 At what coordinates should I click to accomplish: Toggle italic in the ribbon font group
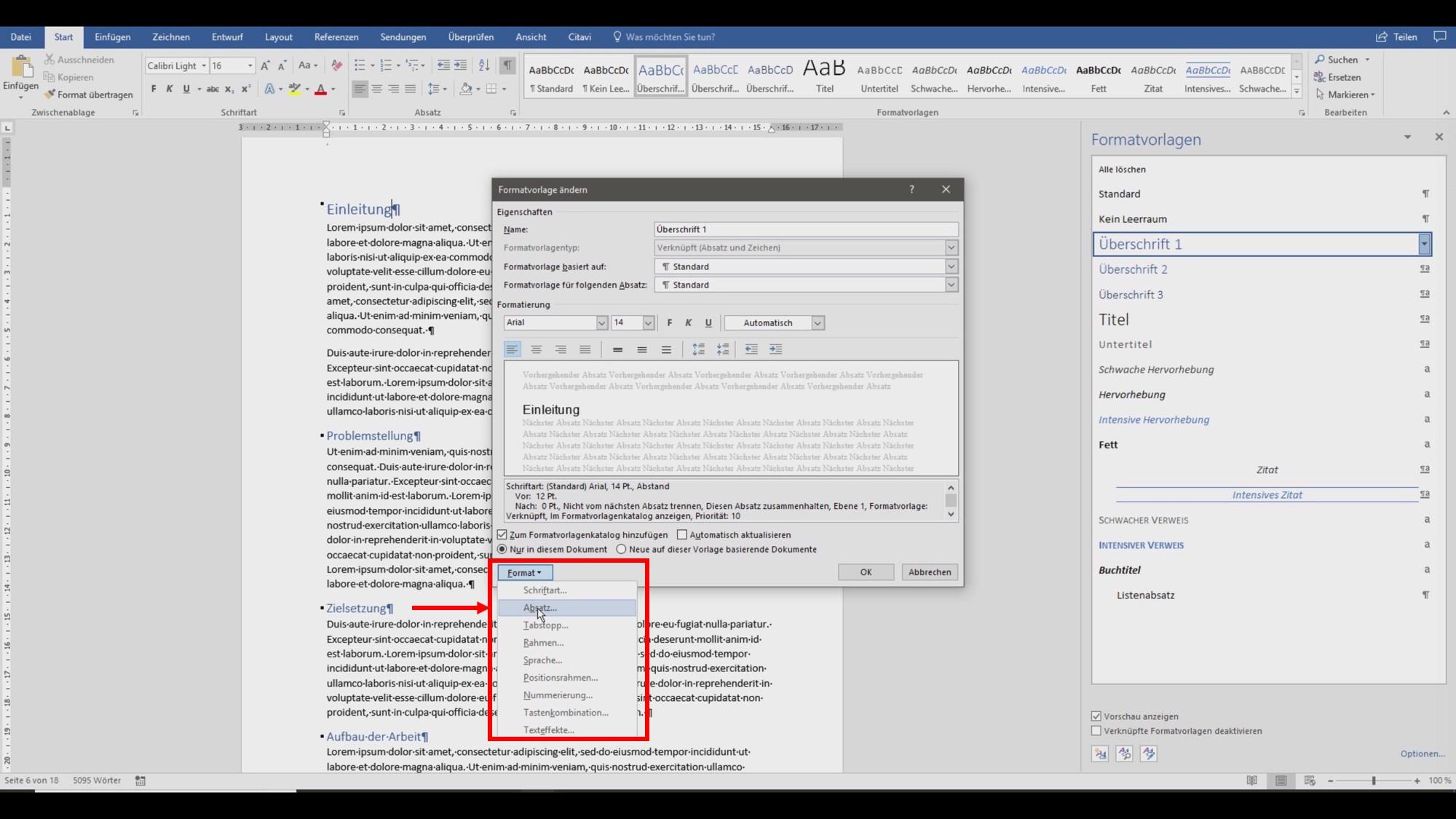170,89
